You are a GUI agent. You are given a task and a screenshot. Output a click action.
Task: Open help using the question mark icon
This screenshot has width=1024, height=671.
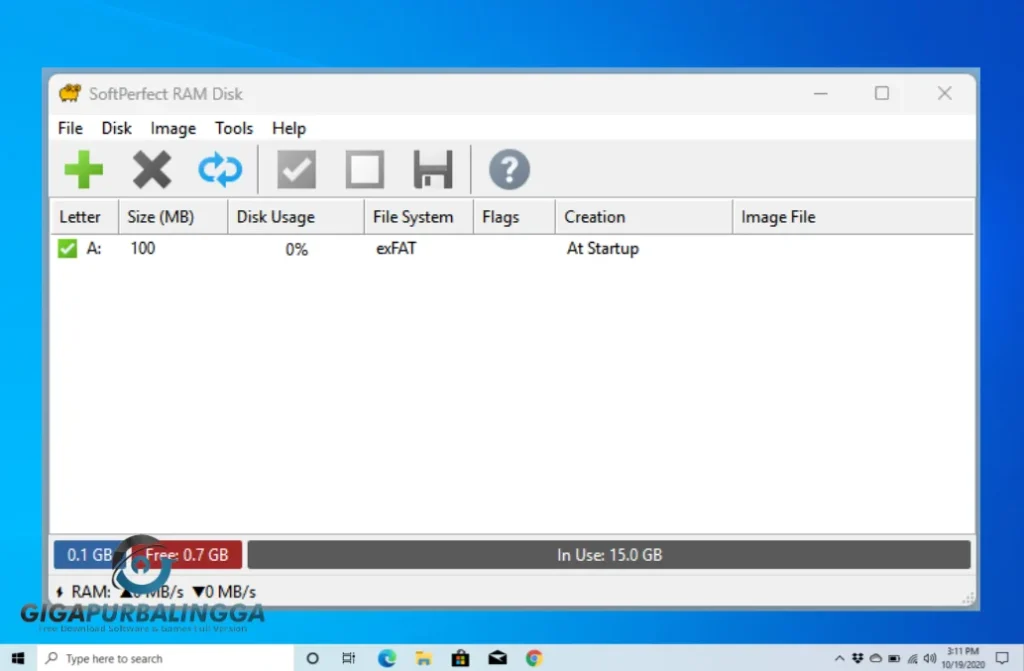click(x=509, y=169)
